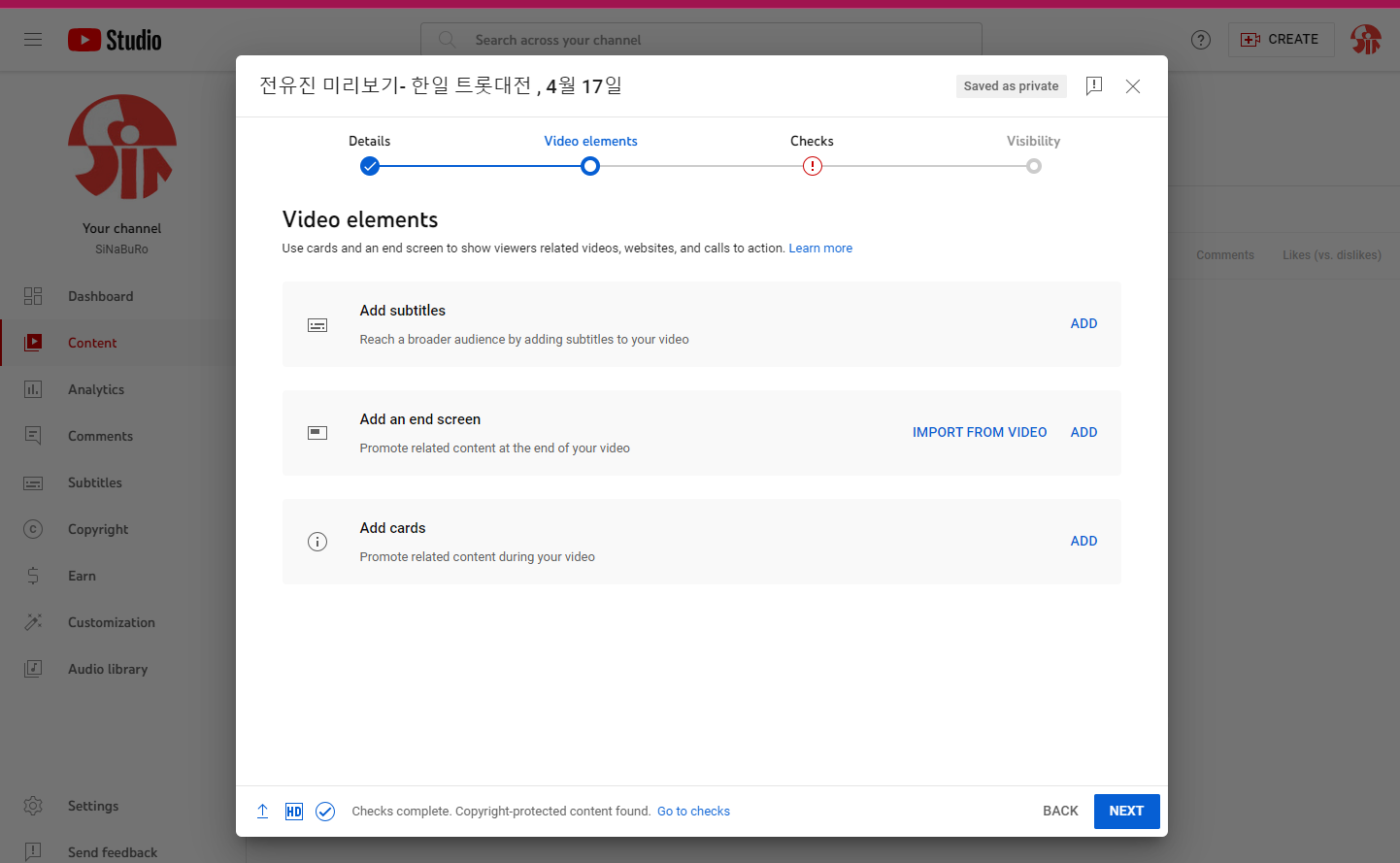Click the send feedback flag icon in dialog header
1400x863 pixels.
point(1093,86)
